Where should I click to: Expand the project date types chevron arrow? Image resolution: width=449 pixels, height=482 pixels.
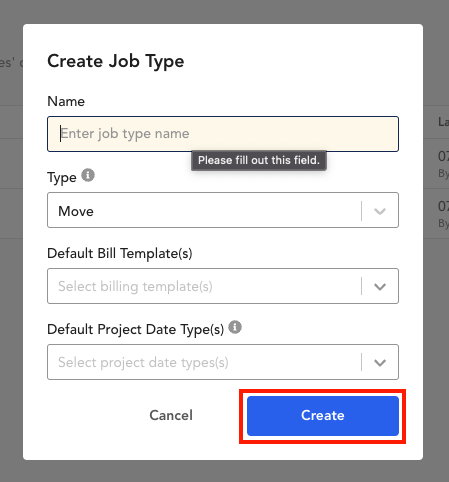(380, 363)
